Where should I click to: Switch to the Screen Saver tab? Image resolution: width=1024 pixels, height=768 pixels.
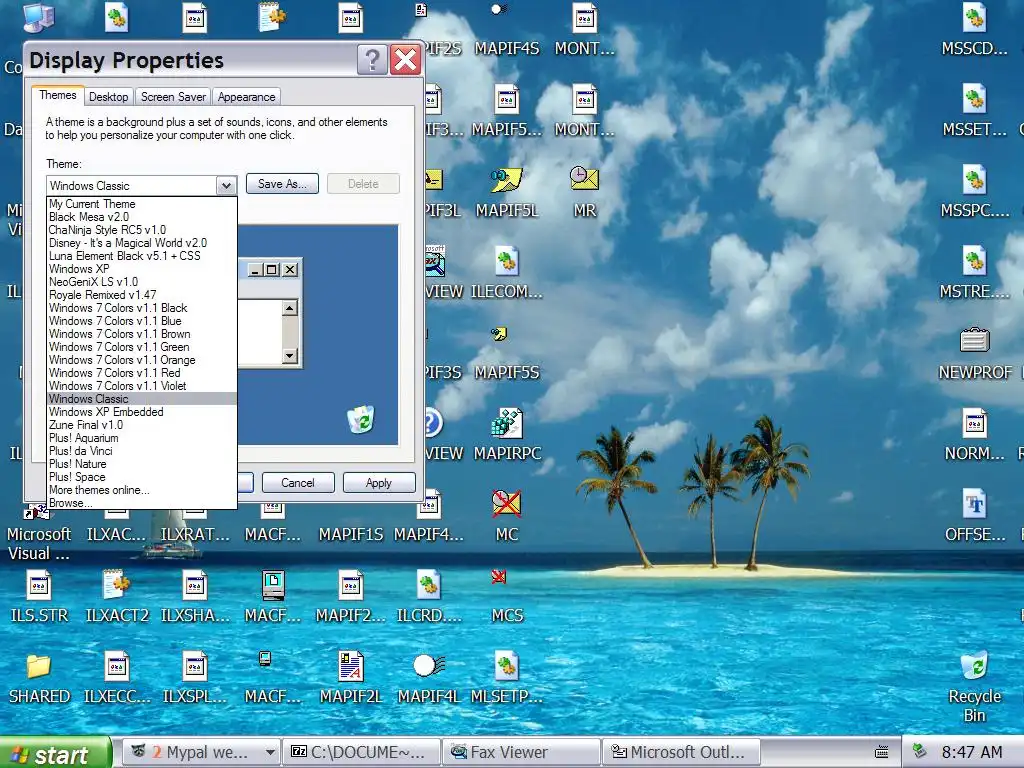173,97
